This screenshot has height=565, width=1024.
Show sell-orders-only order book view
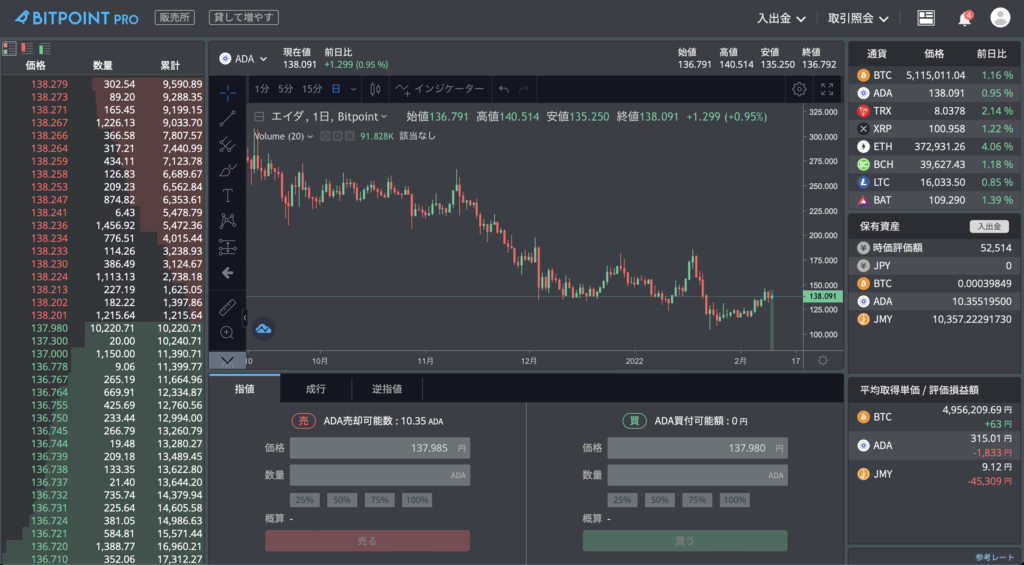27,48
